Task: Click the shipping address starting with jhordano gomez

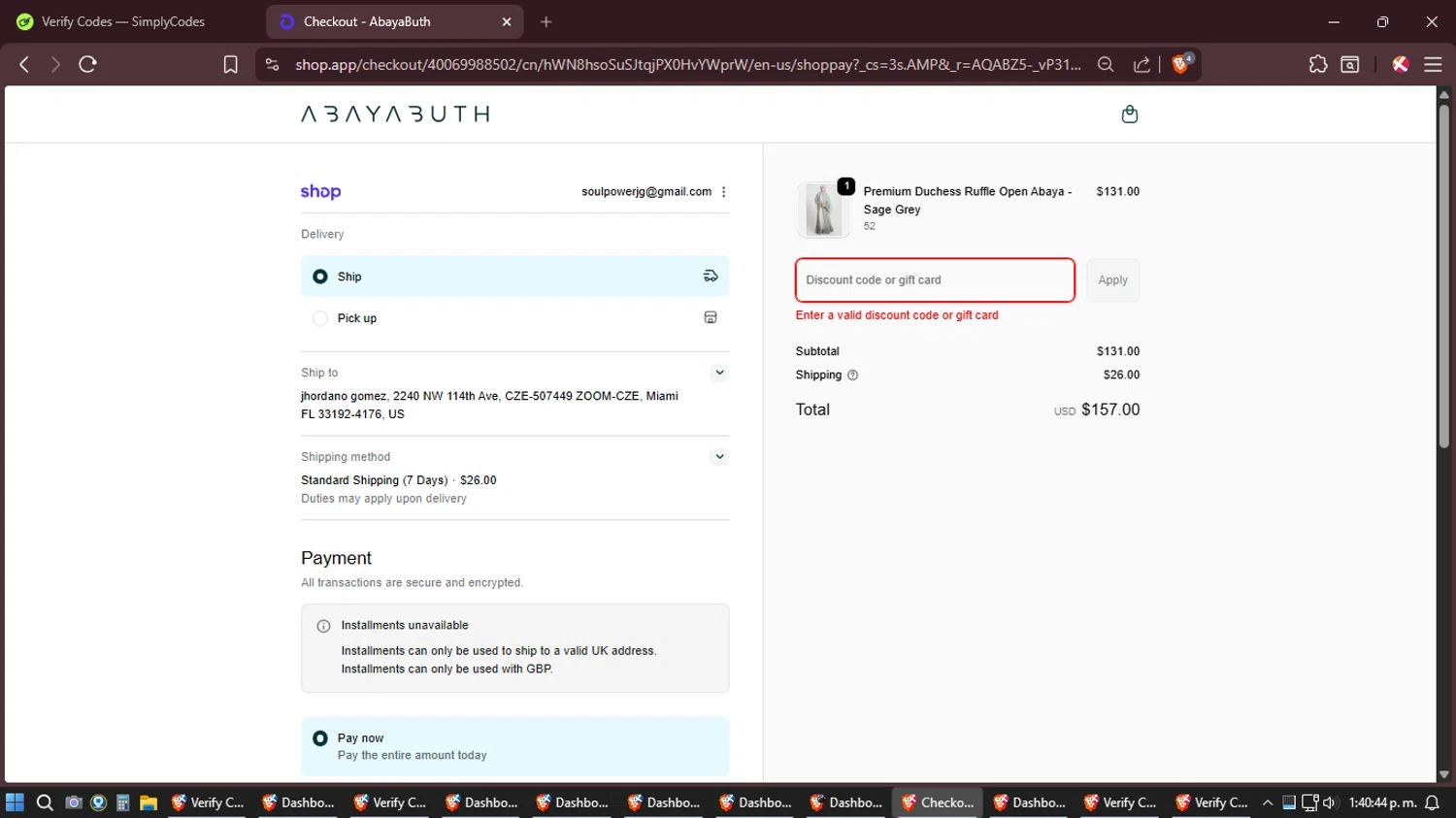Action: 489,406
